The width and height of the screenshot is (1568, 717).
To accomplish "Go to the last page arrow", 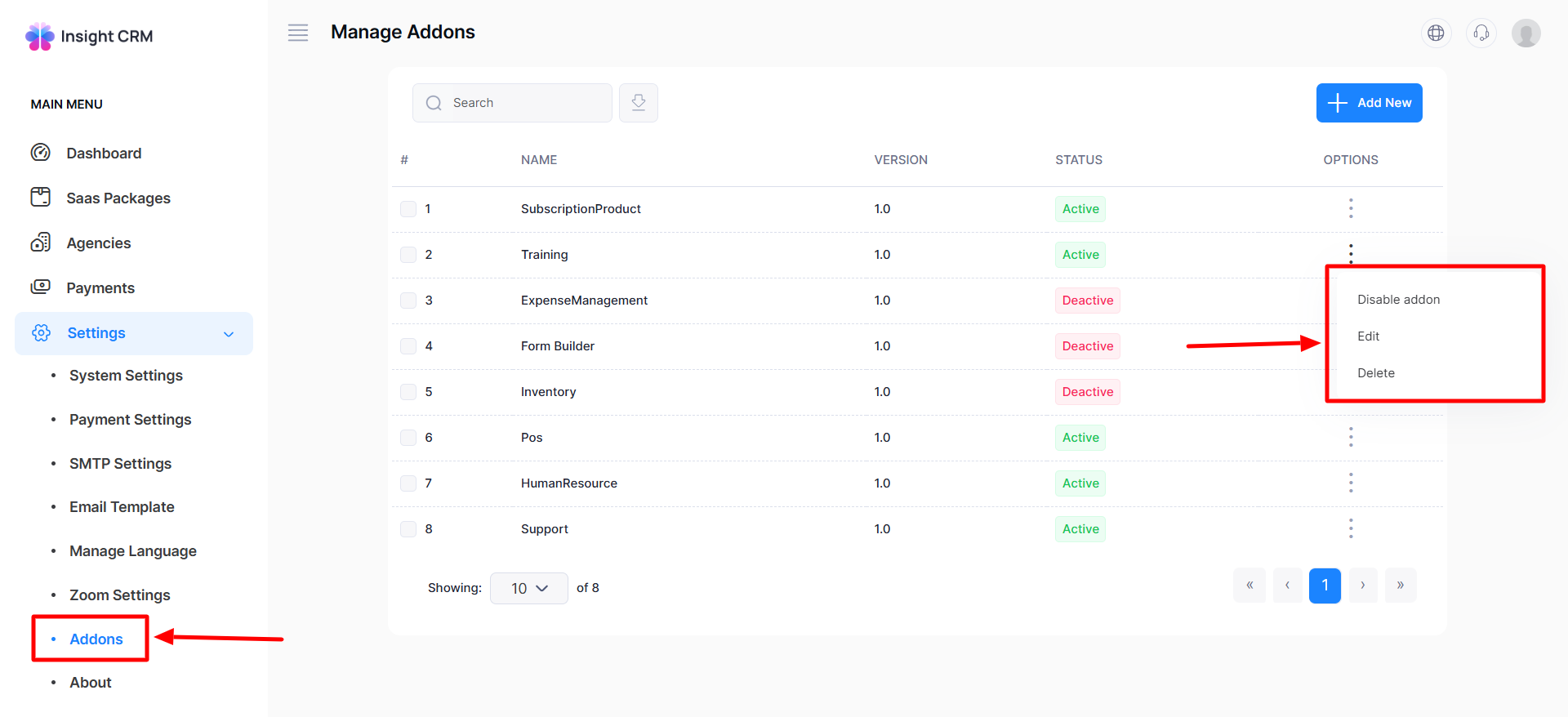I will (1400, 585).
